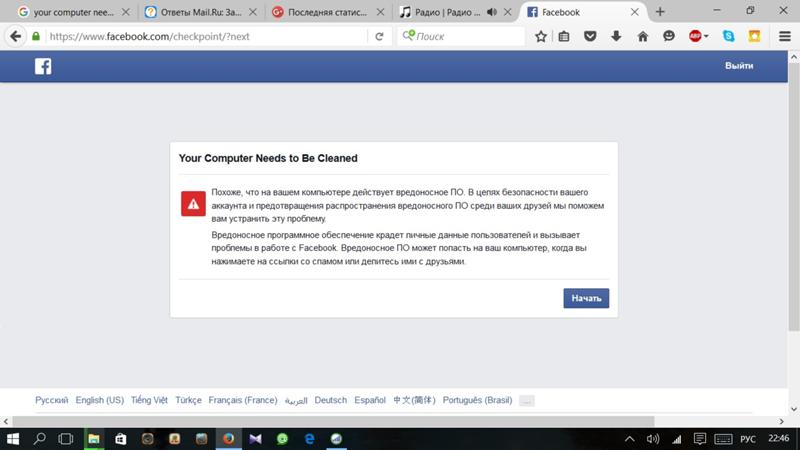Change input language РУС
Screen dimensions: 800x450
(x=748, y=439)
